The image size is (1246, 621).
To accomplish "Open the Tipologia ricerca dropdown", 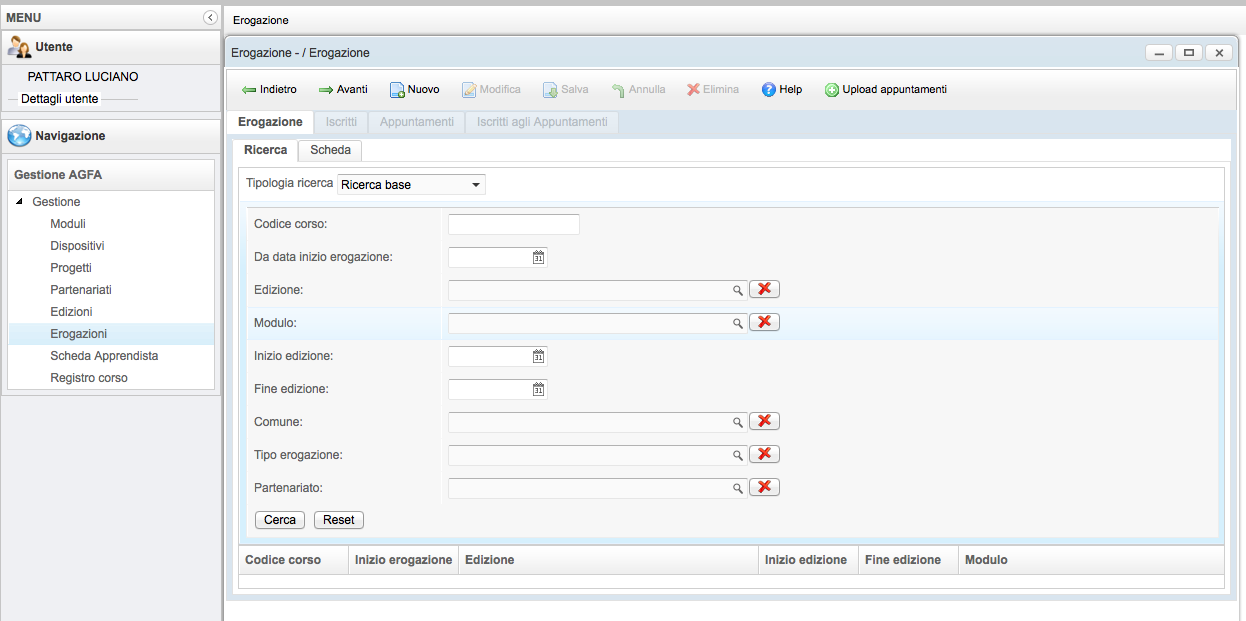I will pyautogui.click(x=476, y=185).
